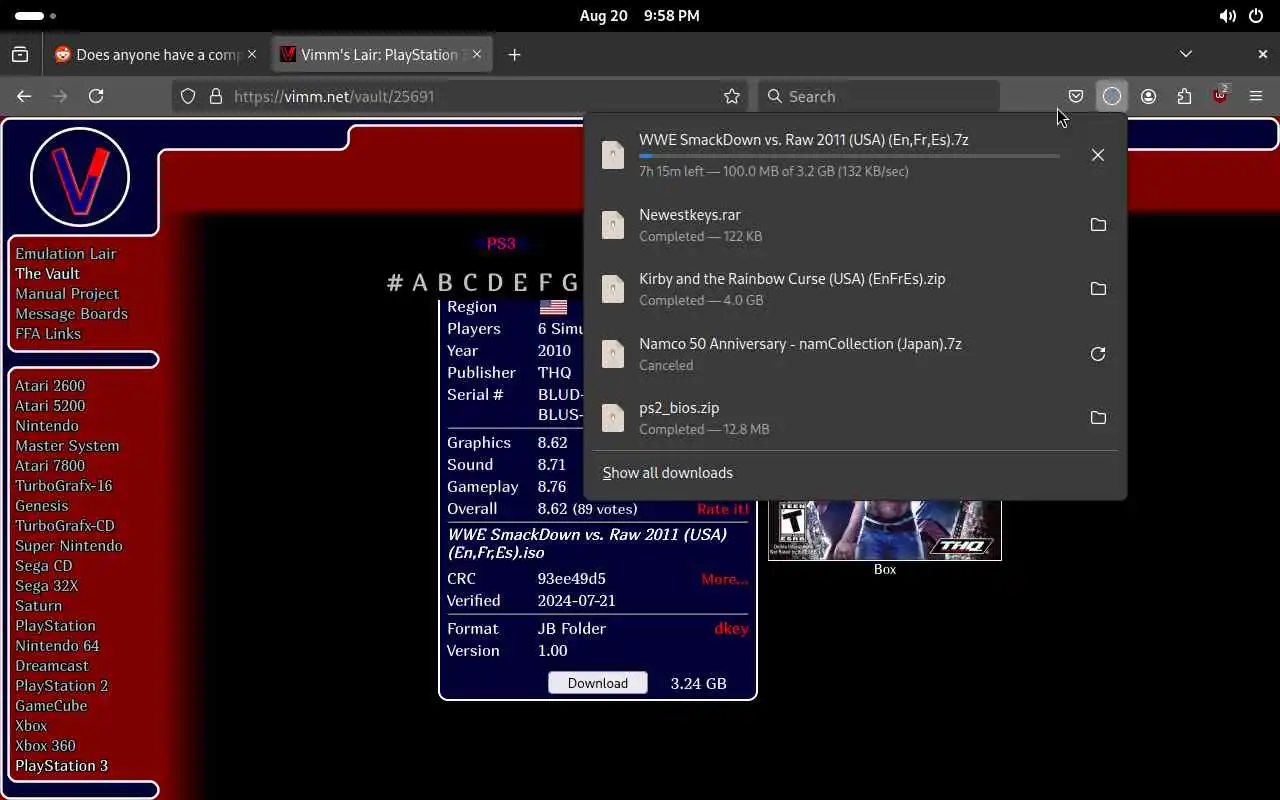Click the Box cover thumbnail
1280x800 pixels.
[x=884, y=530]
